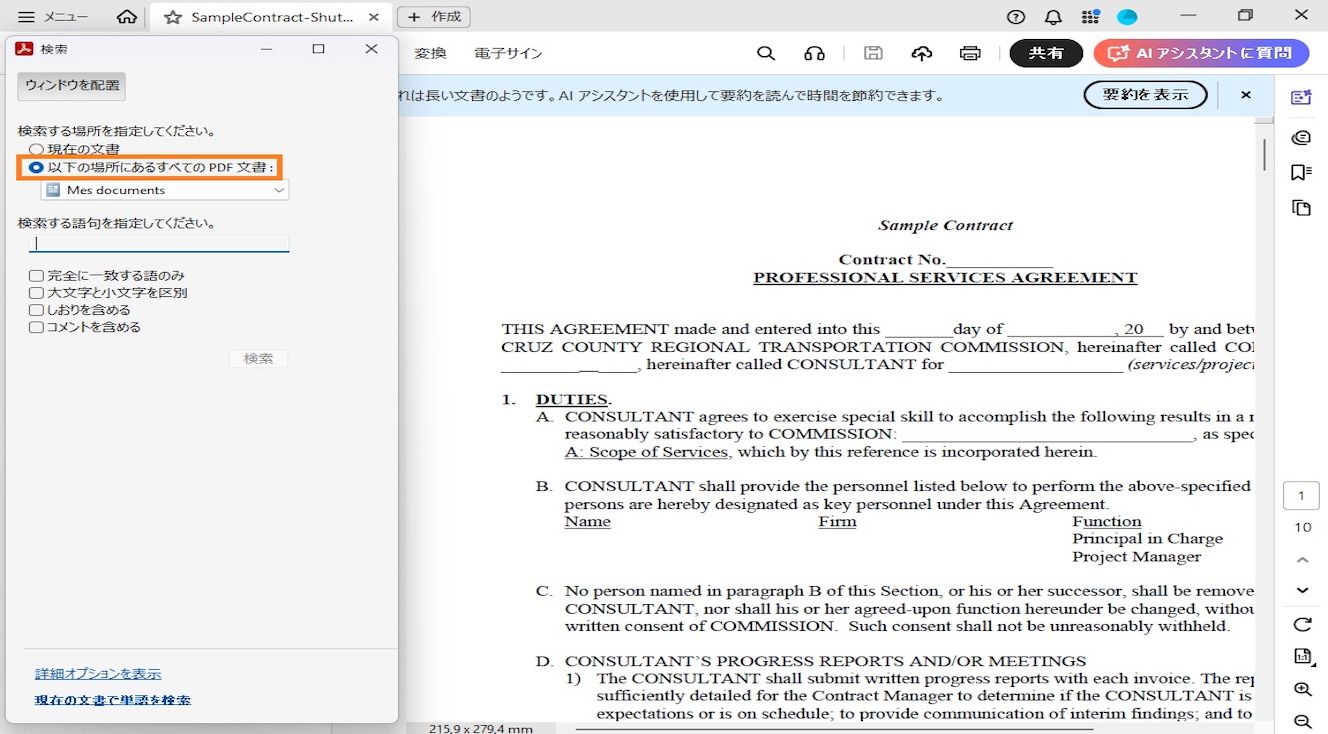Open the hamburger メニュー menu
The image size is (1328, 734).
53,17
